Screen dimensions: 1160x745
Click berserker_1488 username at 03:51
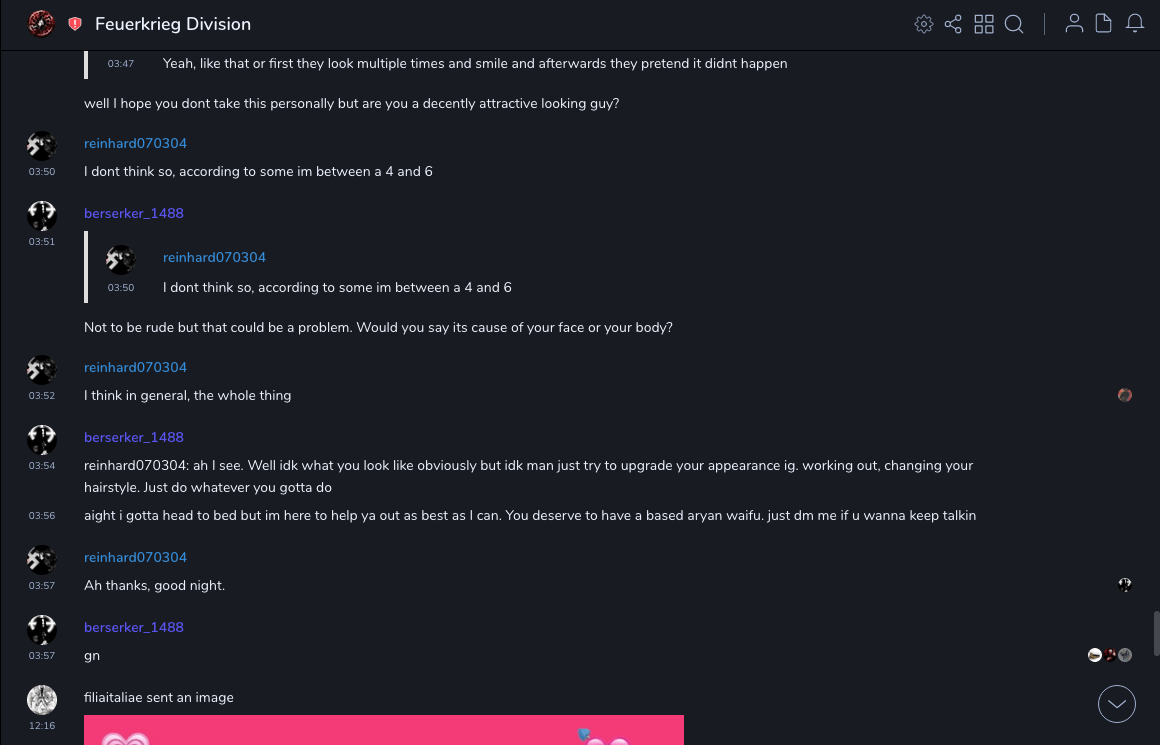(x=134, y=214)
